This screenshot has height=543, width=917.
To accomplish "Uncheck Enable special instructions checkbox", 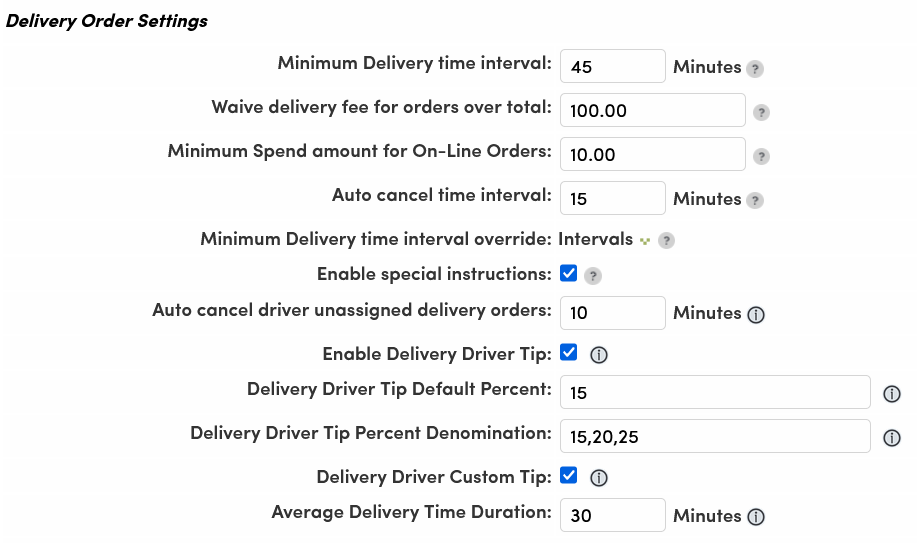I will point(568,273).
